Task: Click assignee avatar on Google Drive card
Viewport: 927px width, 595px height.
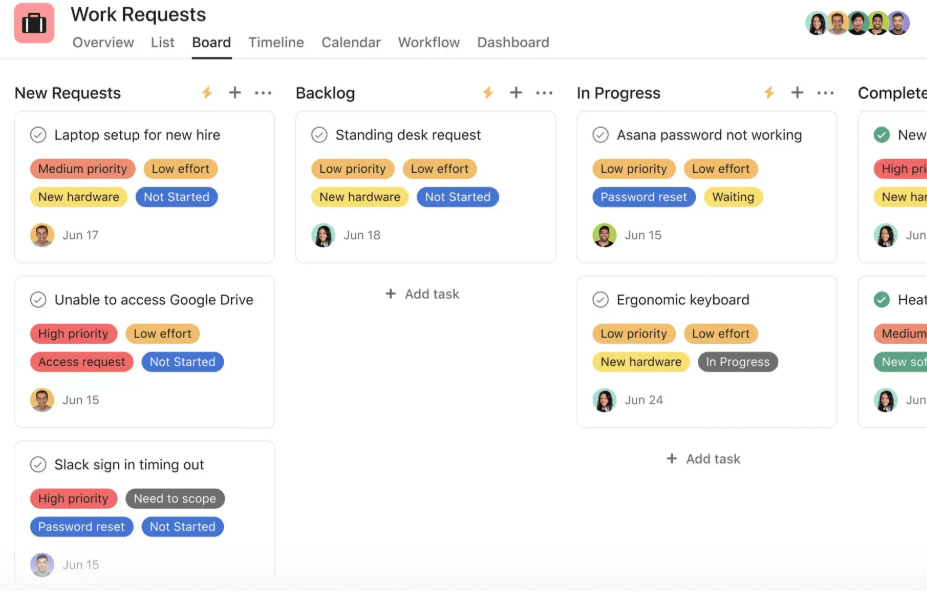Action: (42, 400)
